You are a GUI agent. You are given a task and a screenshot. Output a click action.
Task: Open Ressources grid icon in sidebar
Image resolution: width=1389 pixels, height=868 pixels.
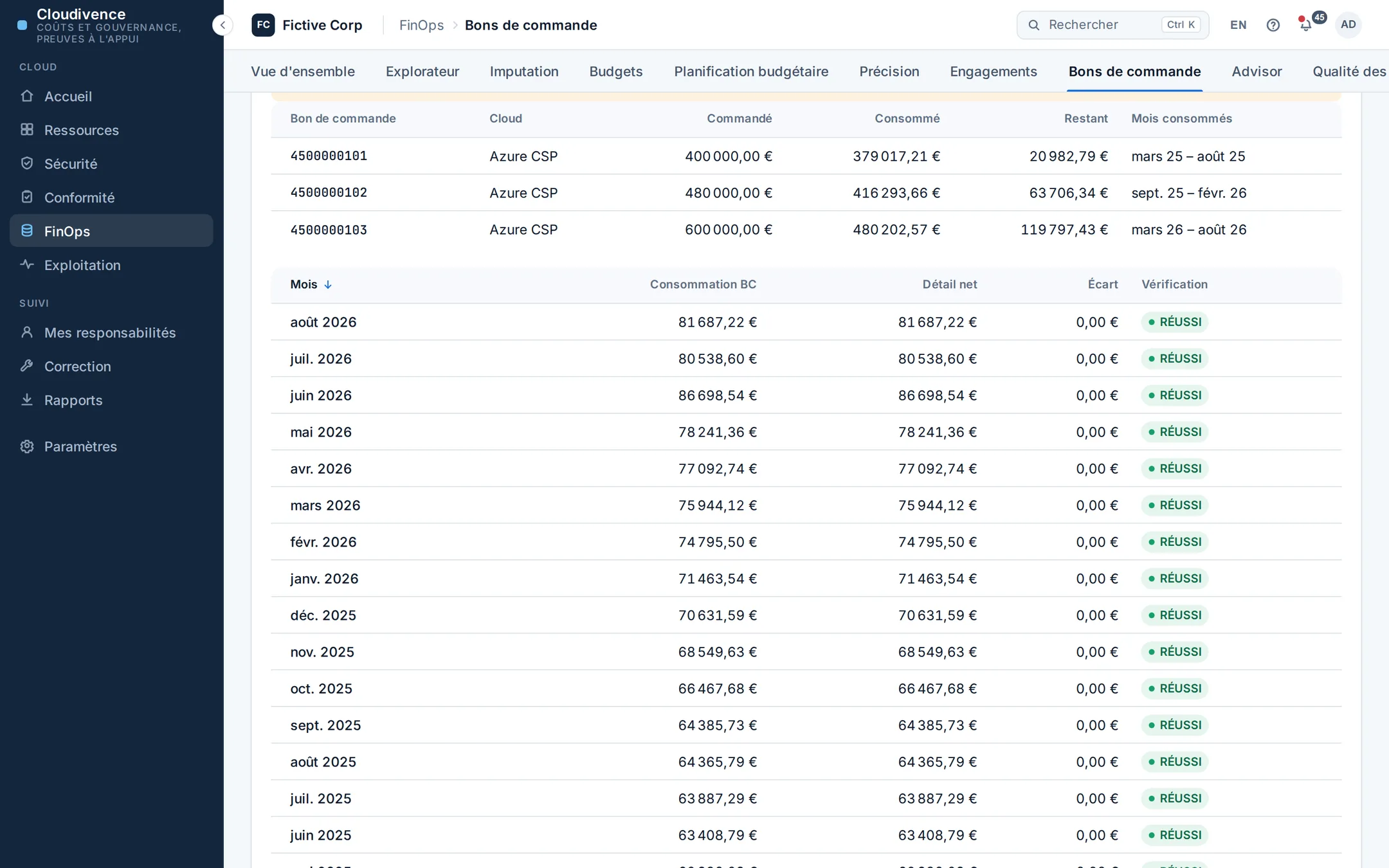(x=27, y=130)
